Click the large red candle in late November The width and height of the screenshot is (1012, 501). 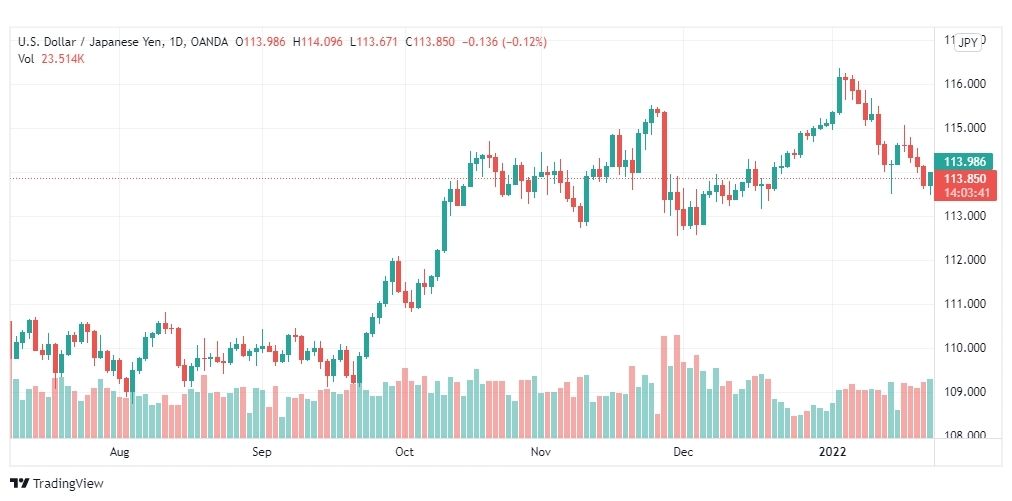[664, 156]
